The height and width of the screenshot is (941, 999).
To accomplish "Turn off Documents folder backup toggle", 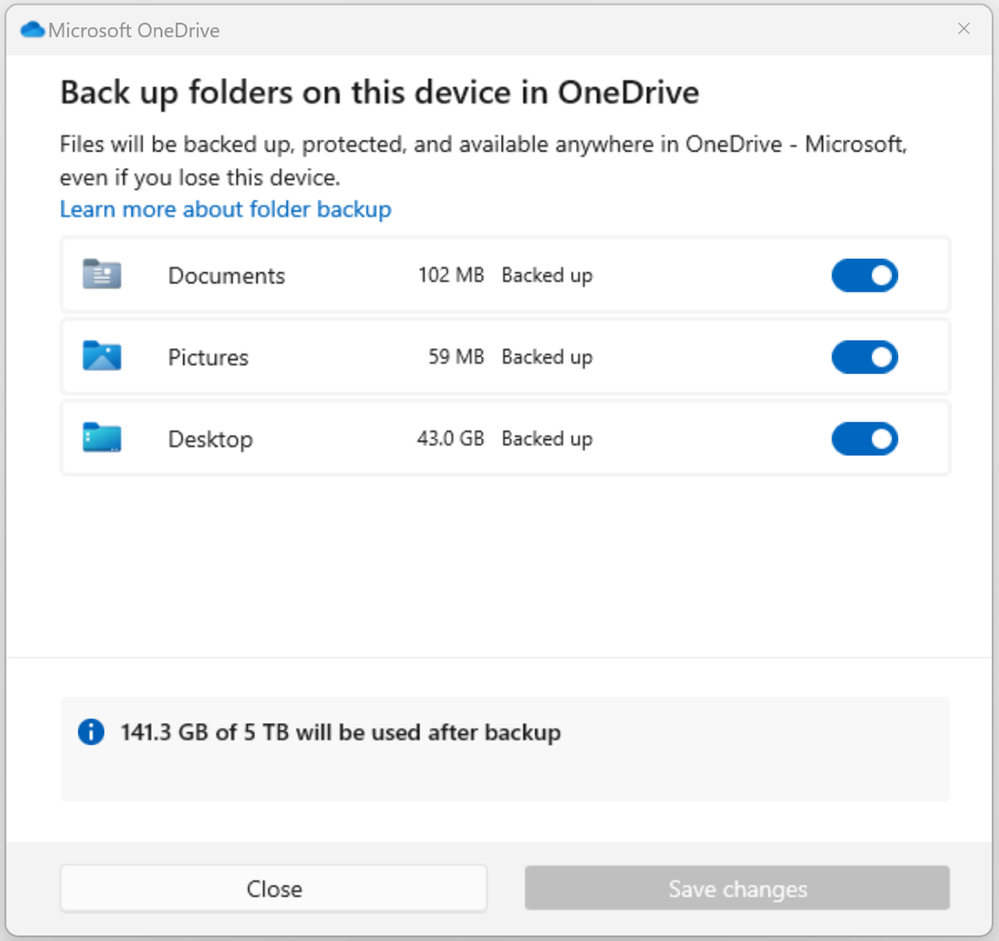I will click(864, 275).
